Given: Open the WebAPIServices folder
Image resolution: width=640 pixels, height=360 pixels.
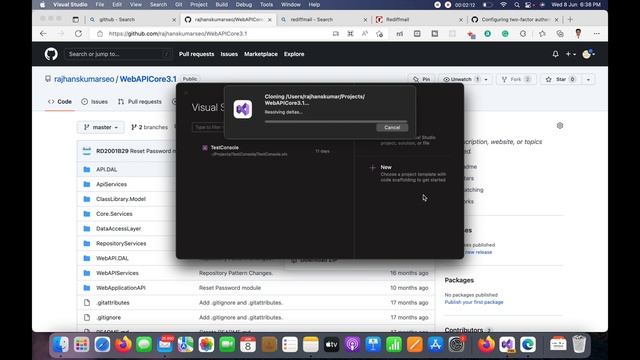Looking at the screenshot, I should [x=117, y=273].
